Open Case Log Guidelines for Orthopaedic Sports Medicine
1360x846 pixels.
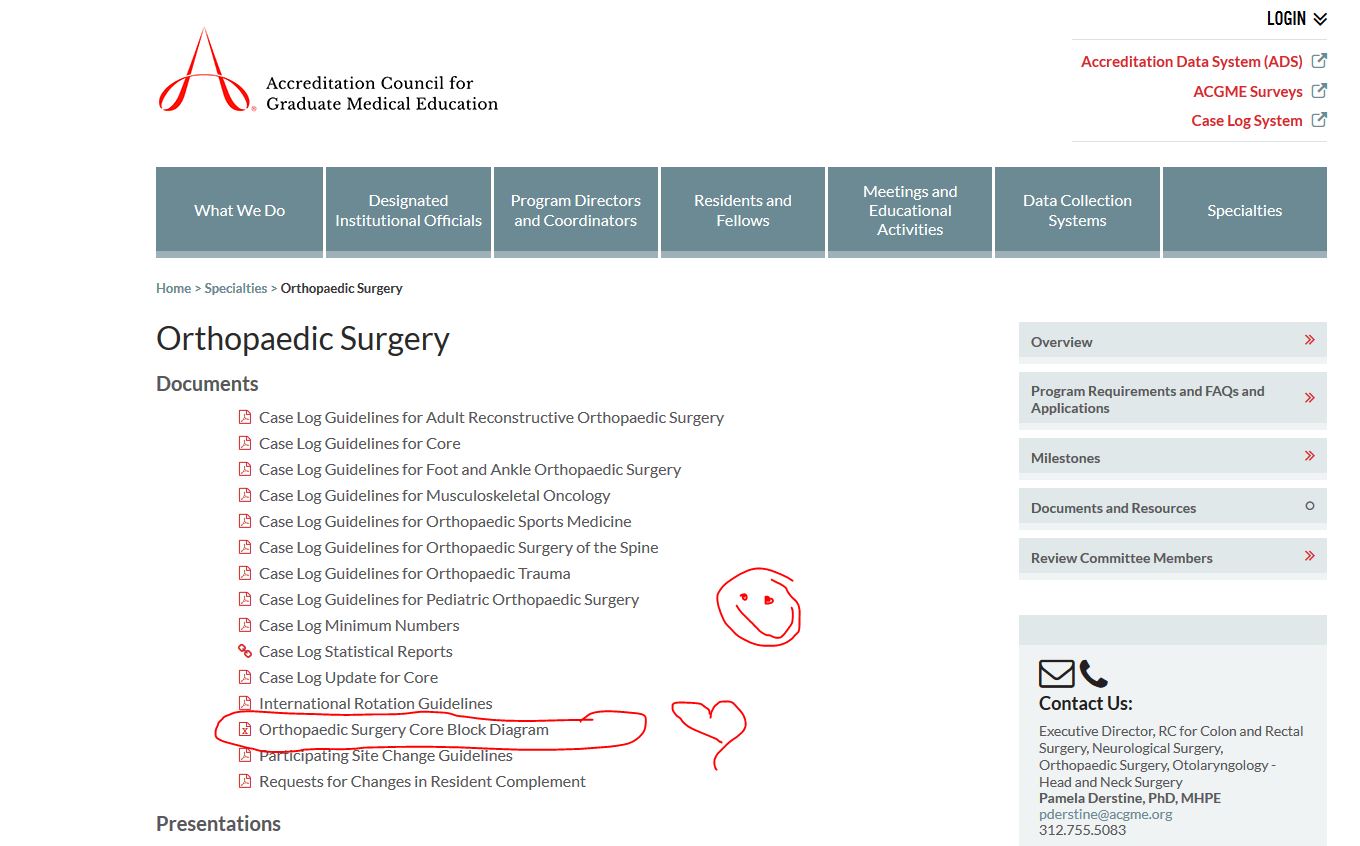pos(445,522)
